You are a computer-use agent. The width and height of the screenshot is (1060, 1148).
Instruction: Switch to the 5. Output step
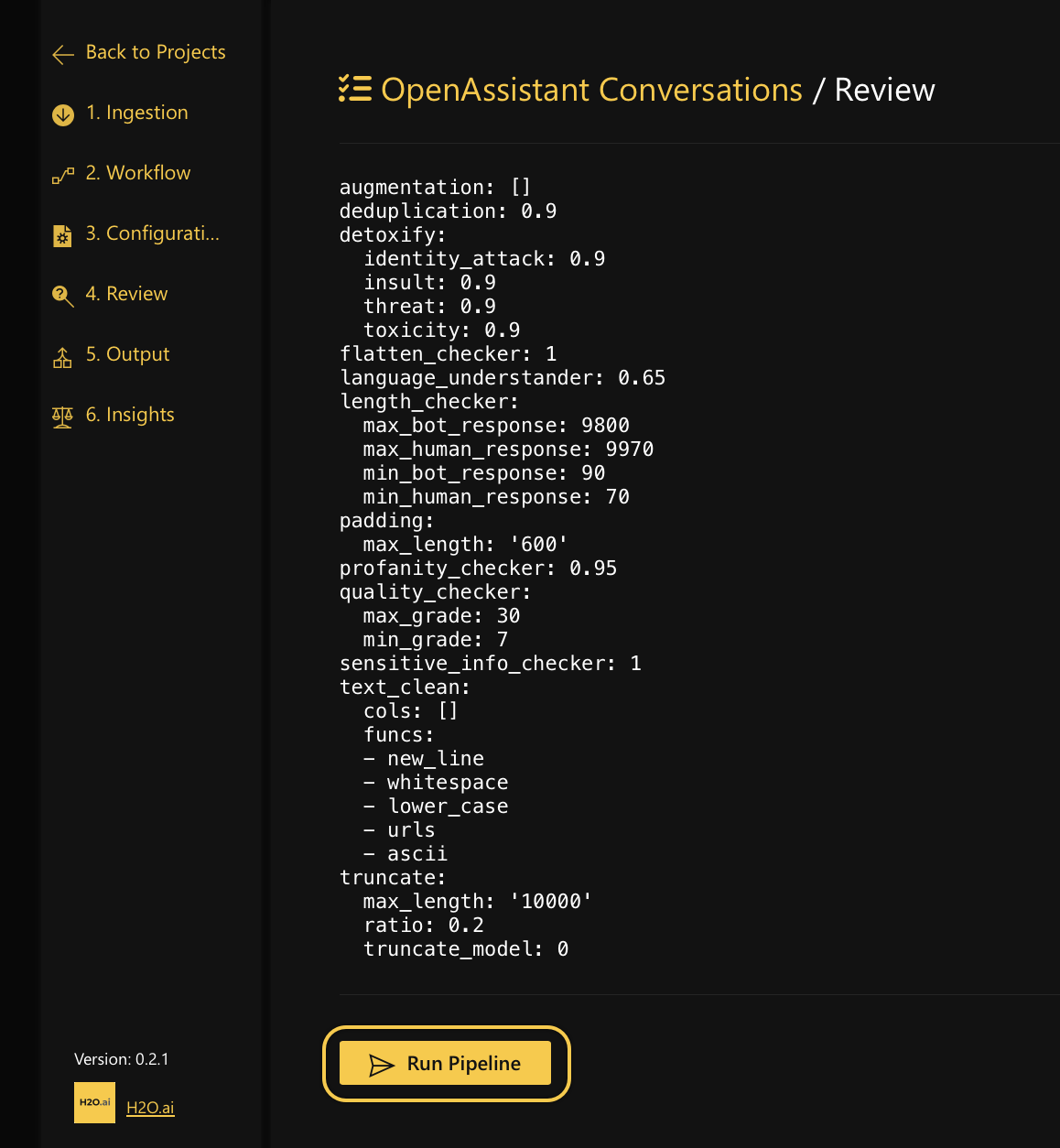coord(127,354)
